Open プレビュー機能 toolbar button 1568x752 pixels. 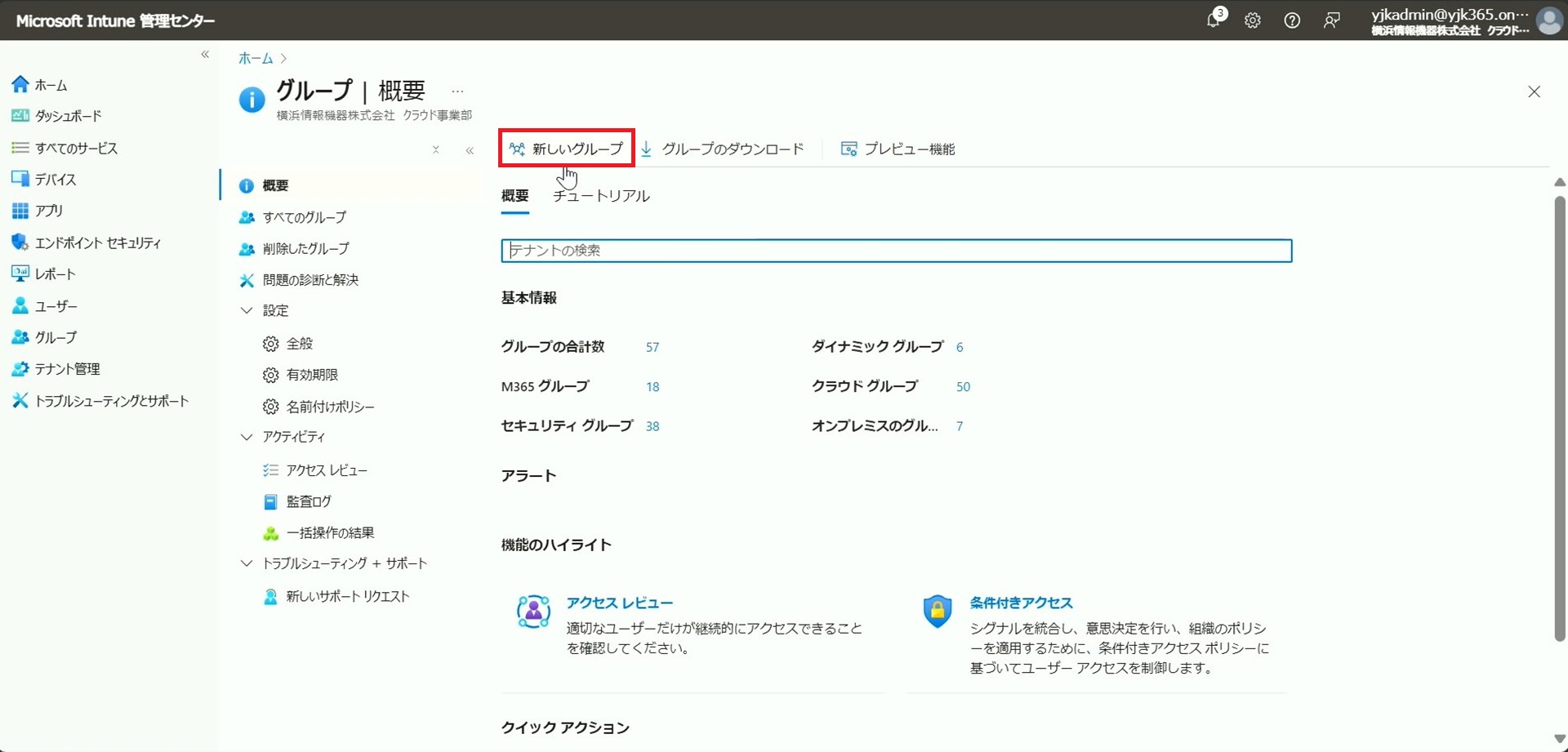[x=898, y=149]
